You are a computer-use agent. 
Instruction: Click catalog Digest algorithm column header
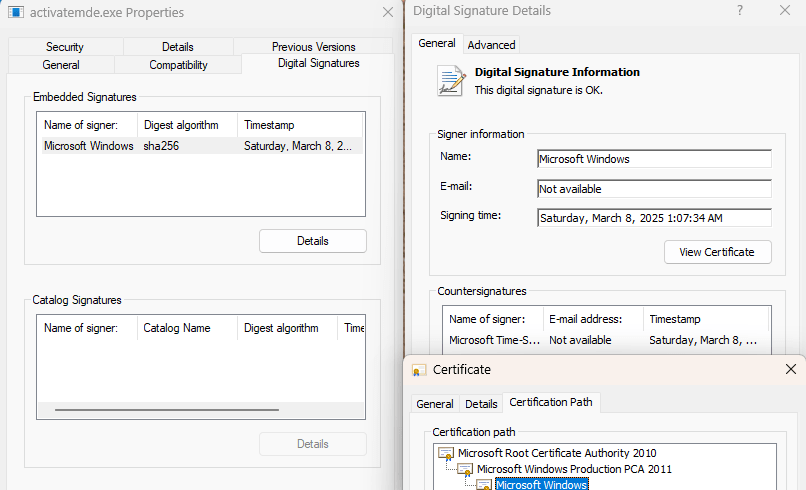(x=287, y=328)
